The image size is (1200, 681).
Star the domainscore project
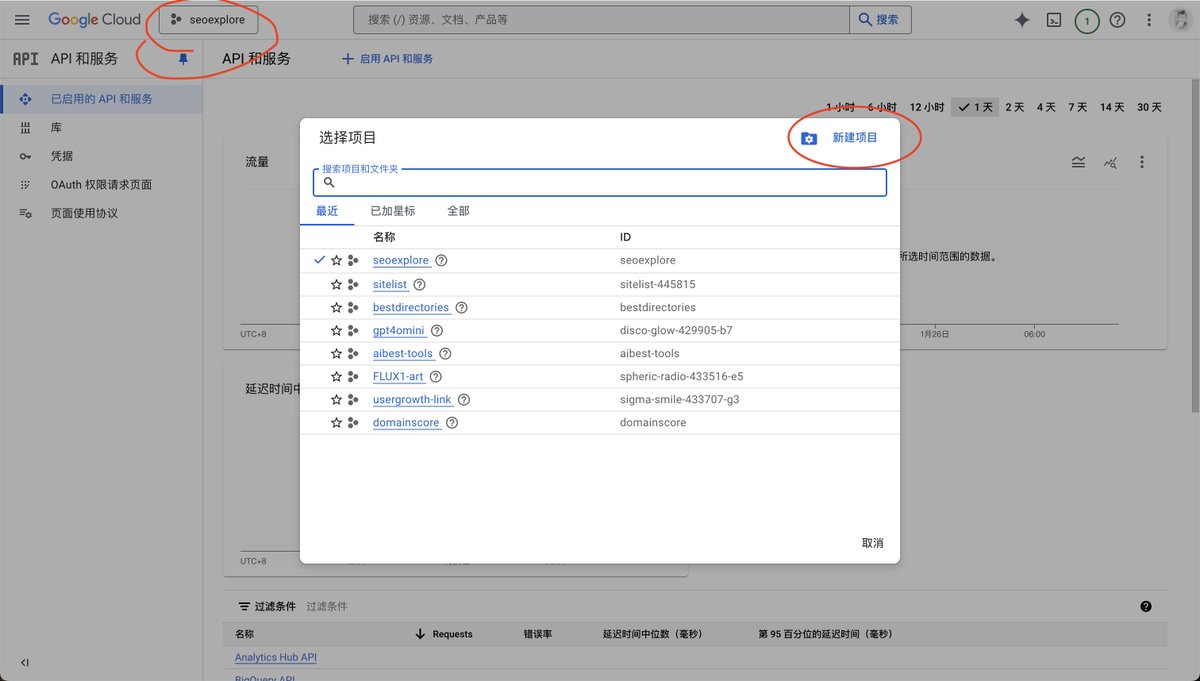[x=336, y=422]
